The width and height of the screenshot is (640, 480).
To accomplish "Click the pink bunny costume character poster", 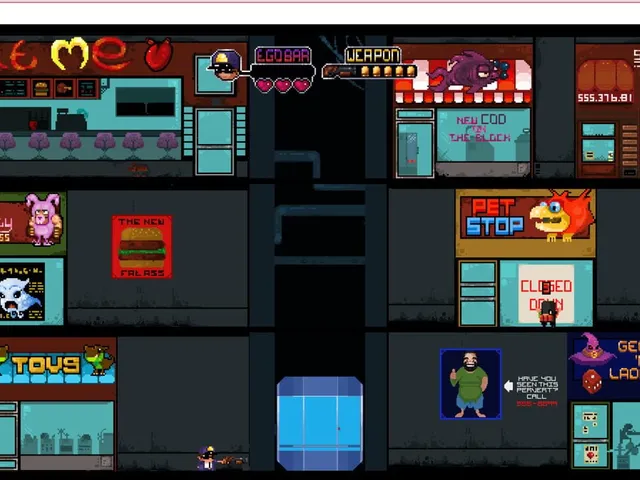I will [x=43, y=220].
